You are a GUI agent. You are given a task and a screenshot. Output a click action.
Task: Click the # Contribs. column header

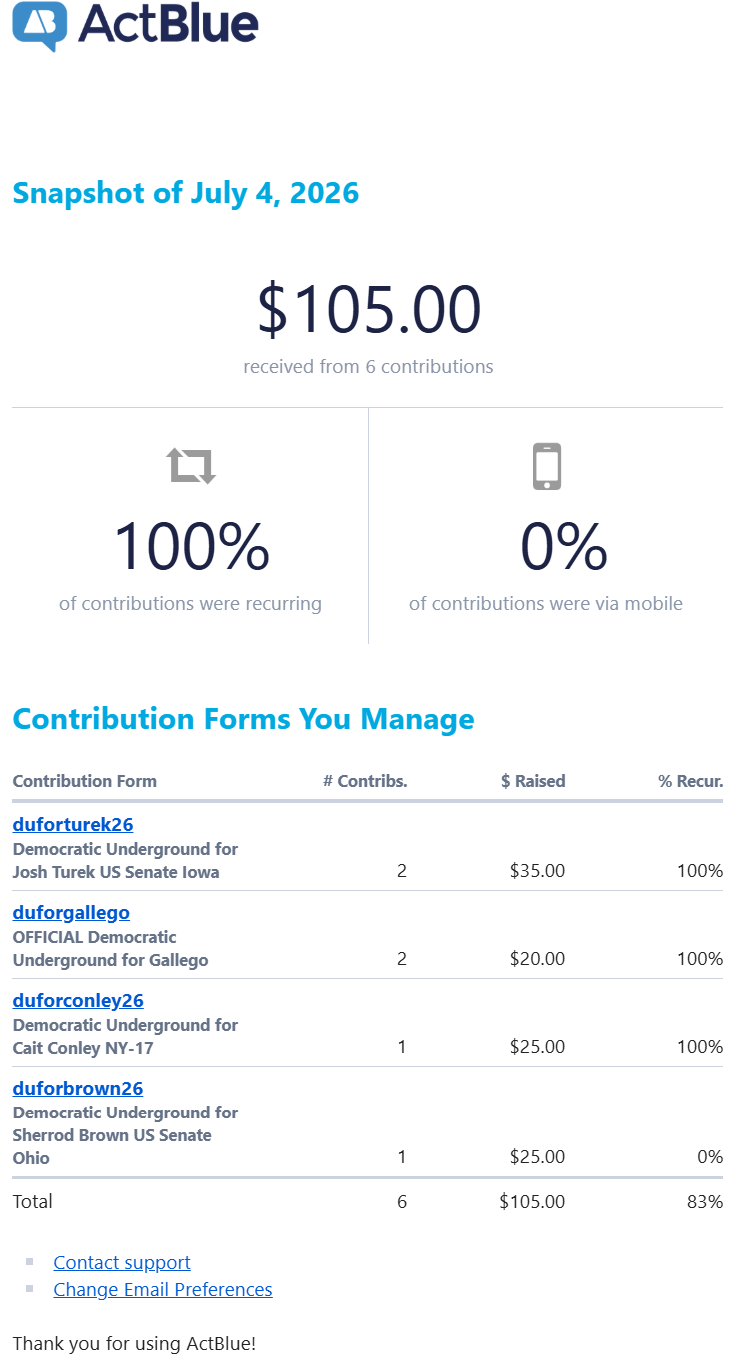coord(365,782)
